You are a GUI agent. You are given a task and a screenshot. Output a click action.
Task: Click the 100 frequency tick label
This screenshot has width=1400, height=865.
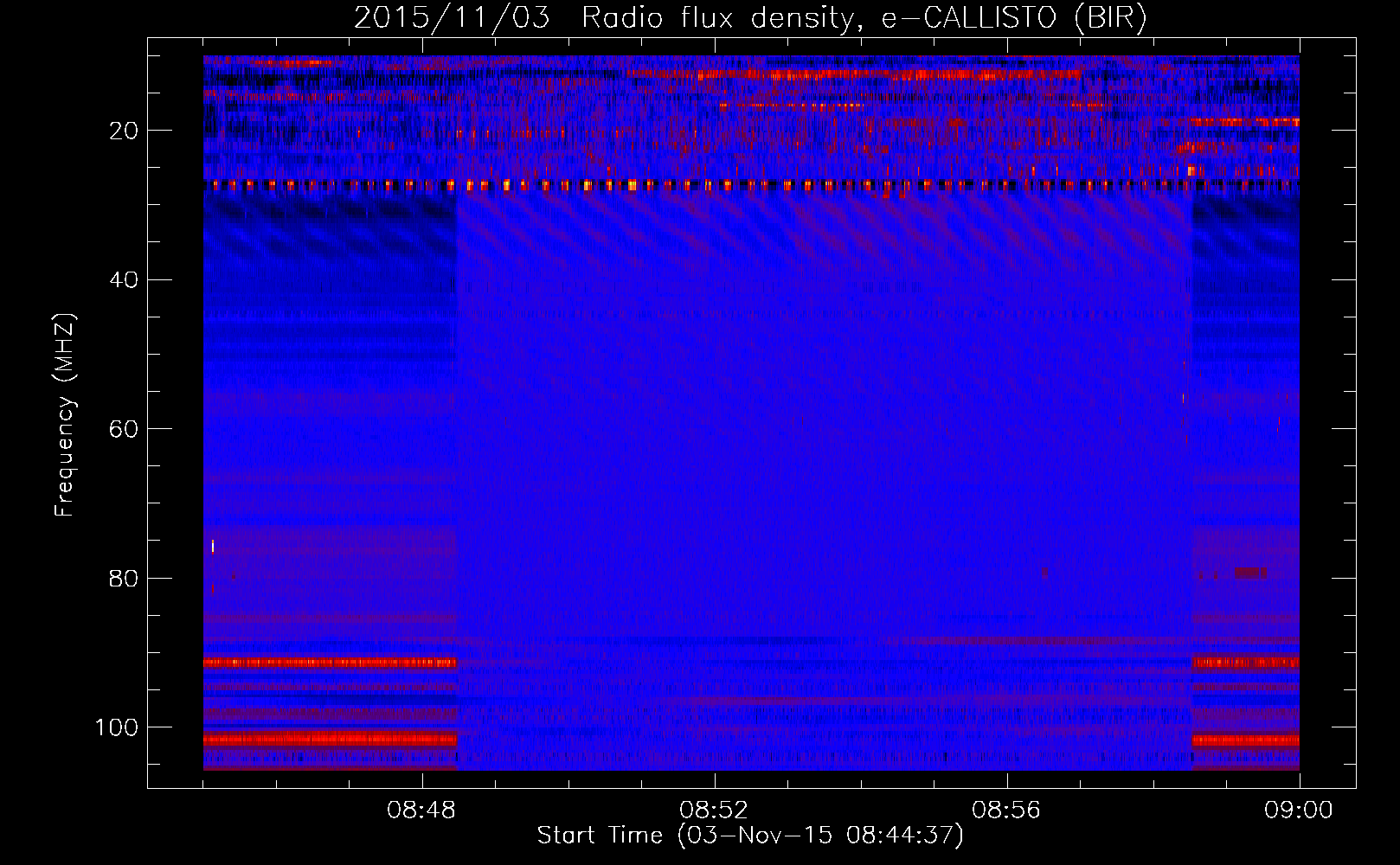[x=117, y=727]
